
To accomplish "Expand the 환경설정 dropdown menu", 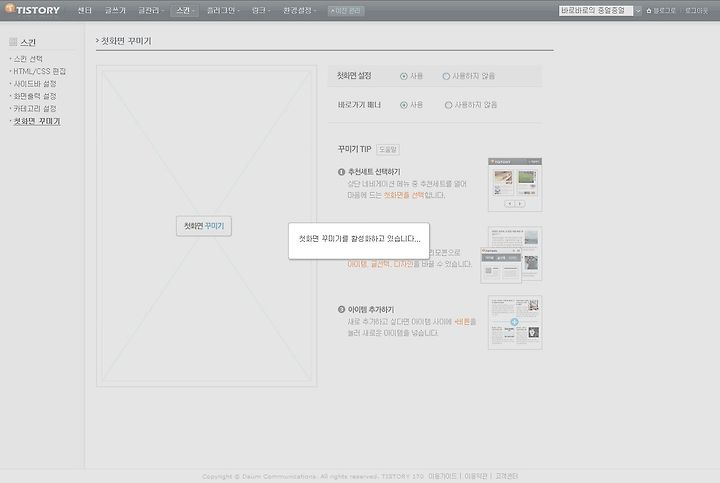I will click(x=299, y=10).
